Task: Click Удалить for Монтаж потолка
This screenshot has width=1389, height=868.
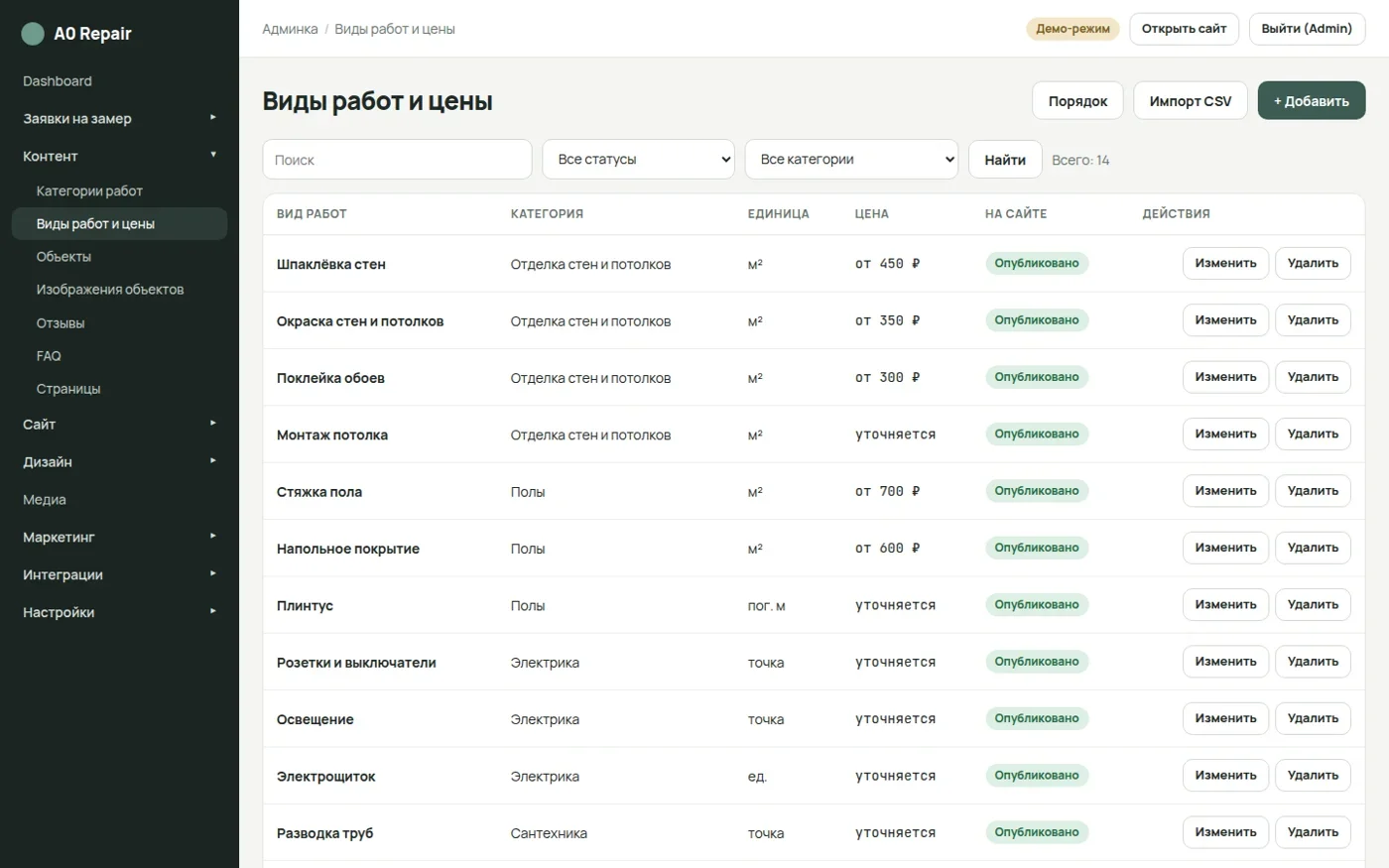Action: pyautogui.click(x=1313, y=434)
